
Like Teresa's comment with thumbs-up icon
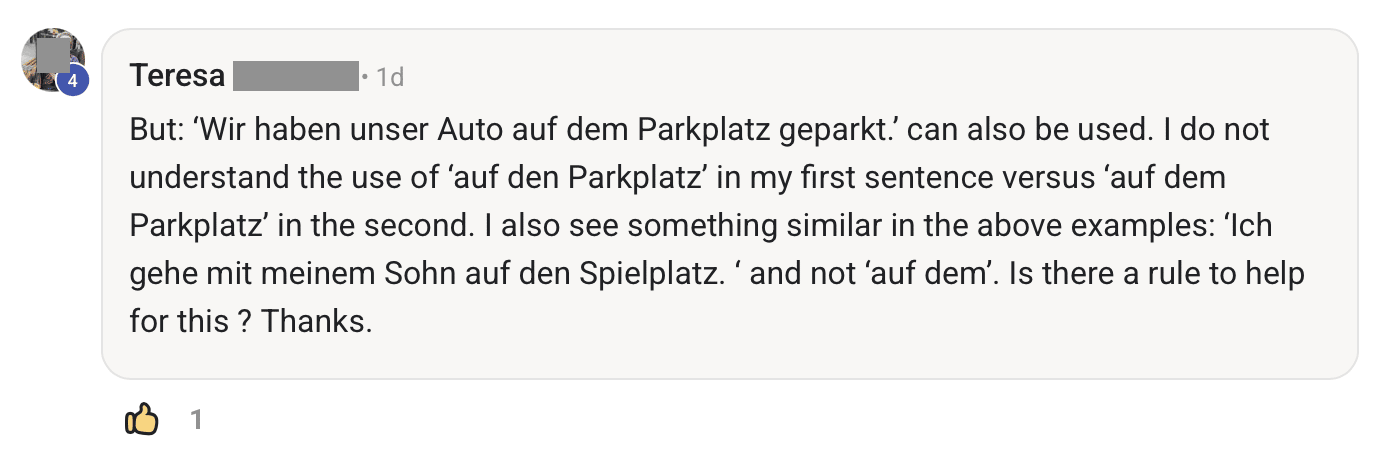coord(141,421)
